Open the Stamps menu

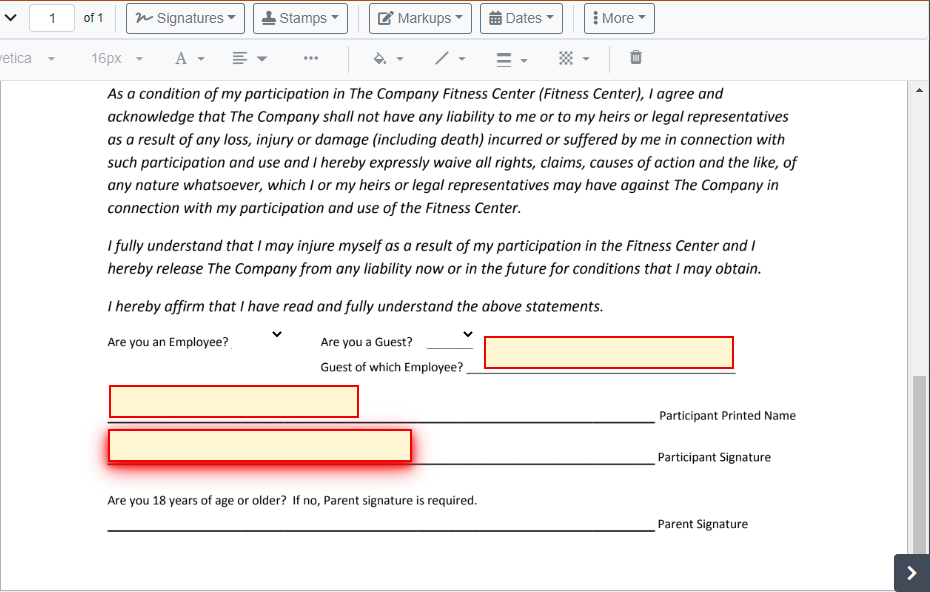(x=299, y=17)
